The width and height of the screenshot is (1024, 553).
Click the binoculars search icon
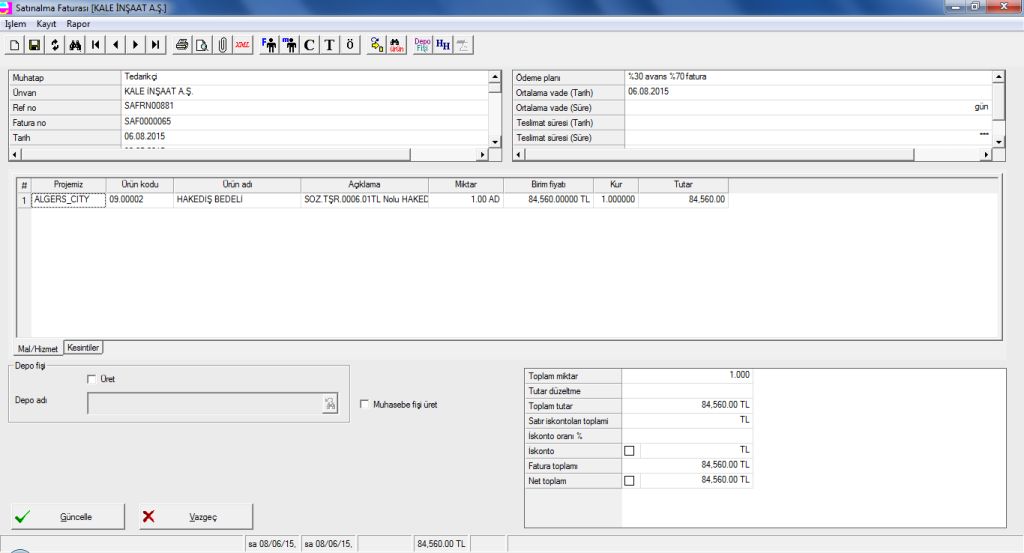click(x=75, y=45)
